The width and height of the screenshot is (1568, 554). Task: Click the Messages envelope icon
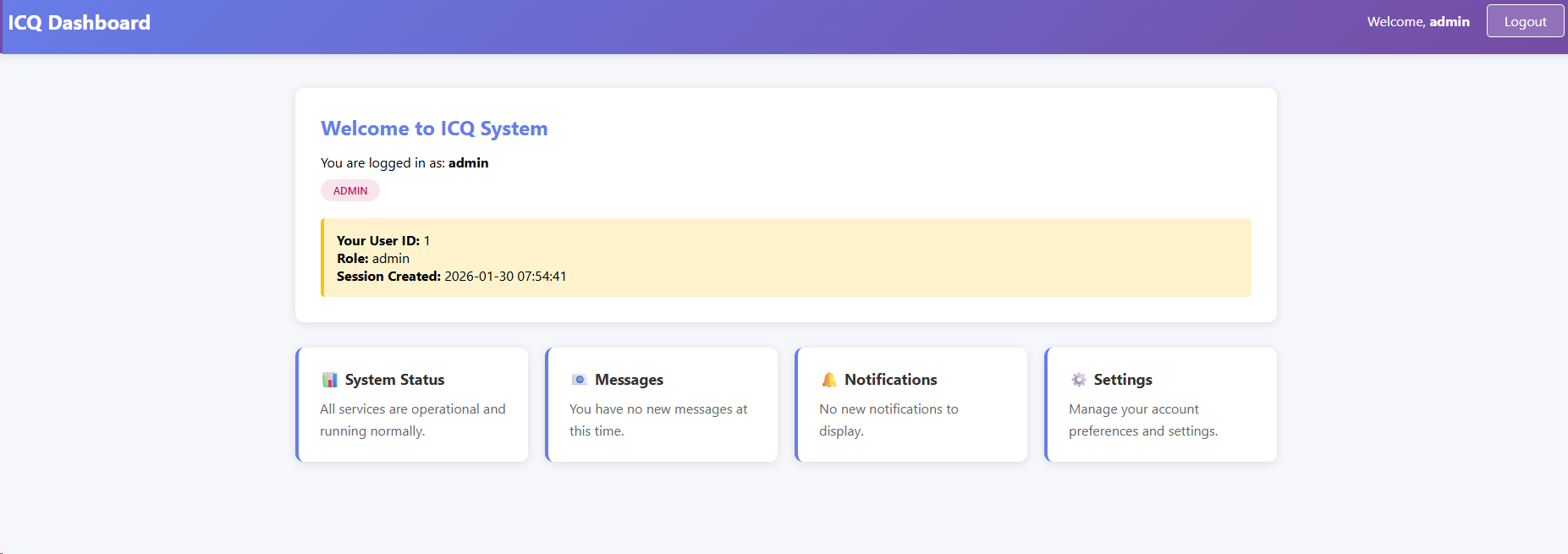pos(579,380)
